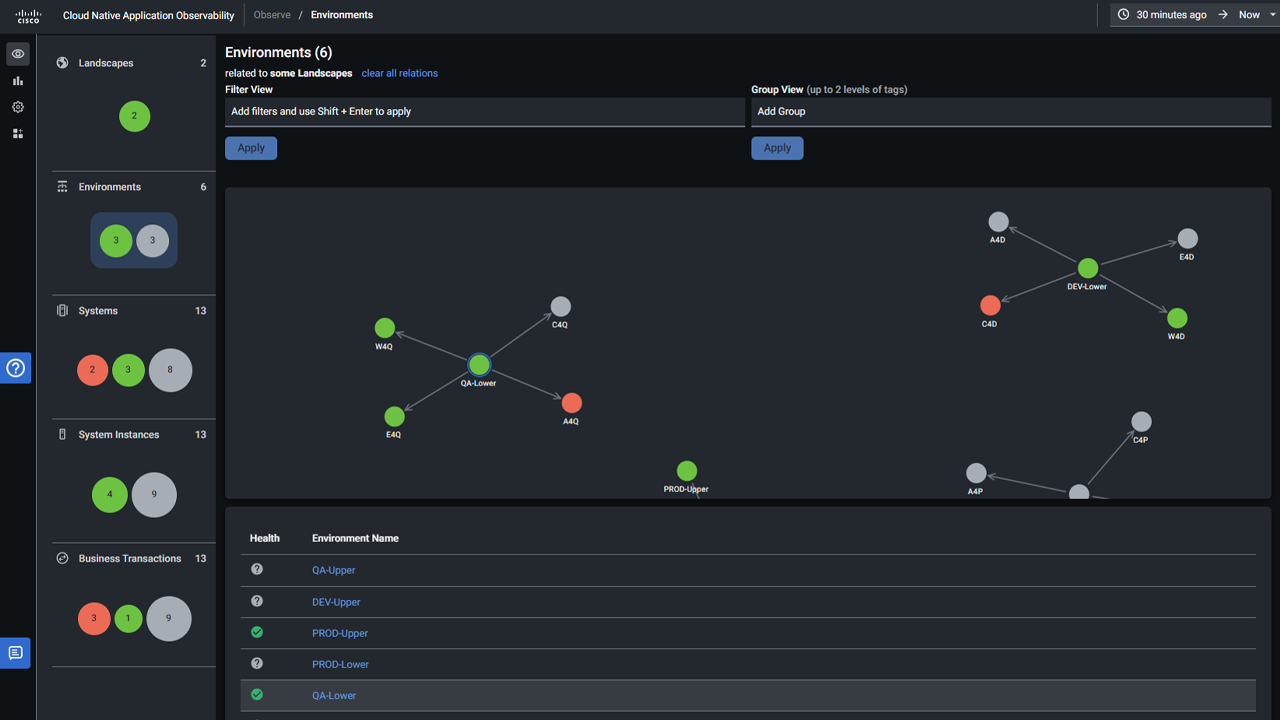Select the red C4D node in map
Image resolution: width=1280 pixels, height=720 pixels.
click(990, 305)
